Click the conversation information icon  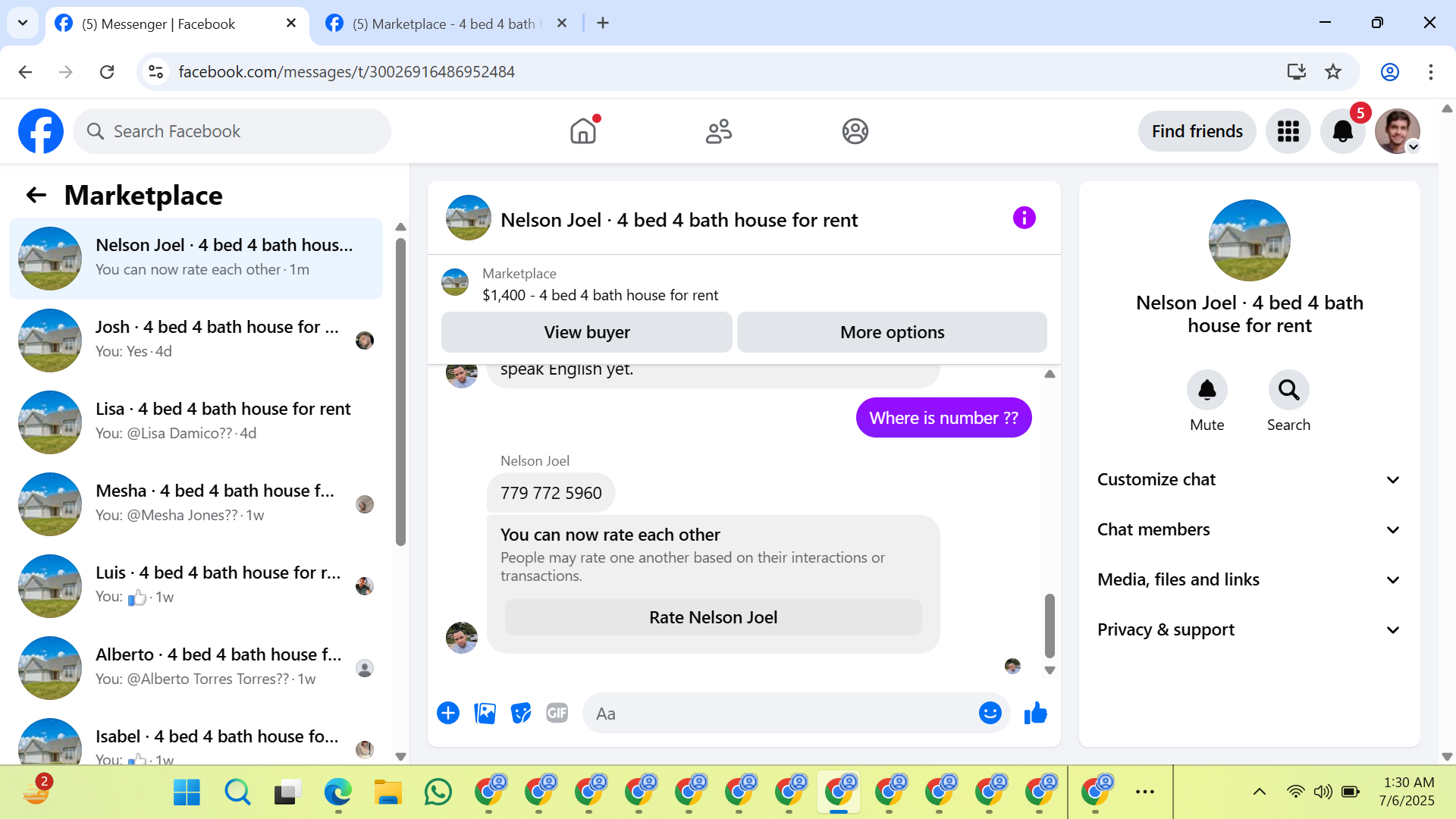pyautogui.click(x=1024, y=218)
